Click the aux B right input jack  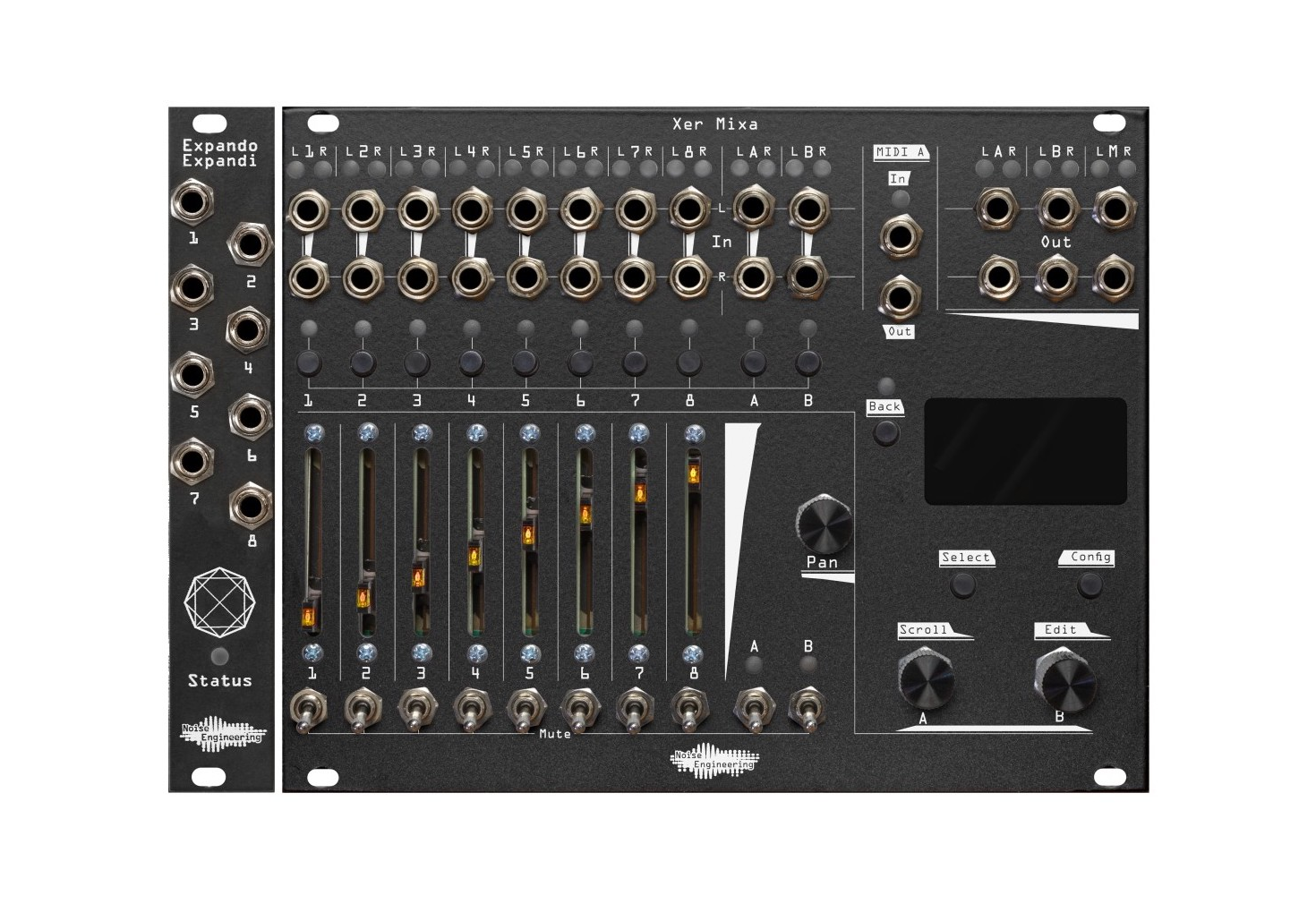tap(808, 277)
